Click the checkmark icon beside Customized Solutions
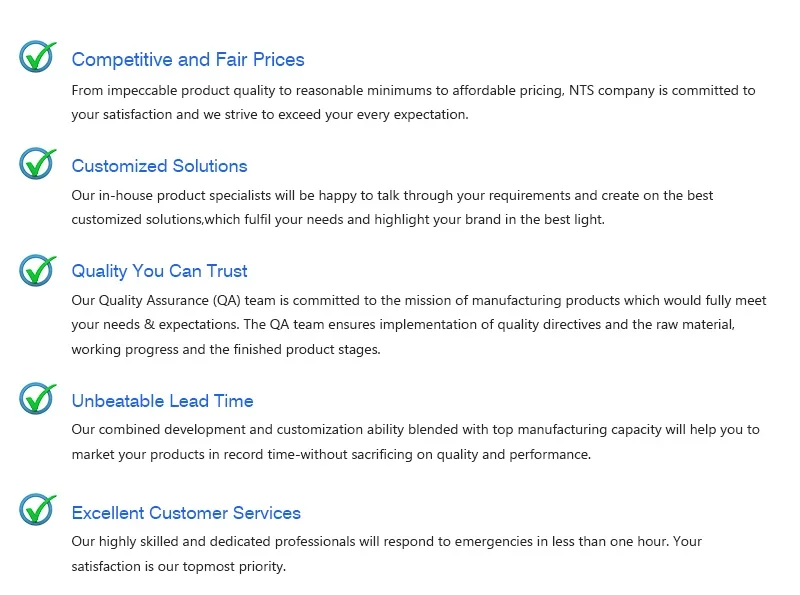Viewport: 800px width, 595px height. tap(38, 163)
